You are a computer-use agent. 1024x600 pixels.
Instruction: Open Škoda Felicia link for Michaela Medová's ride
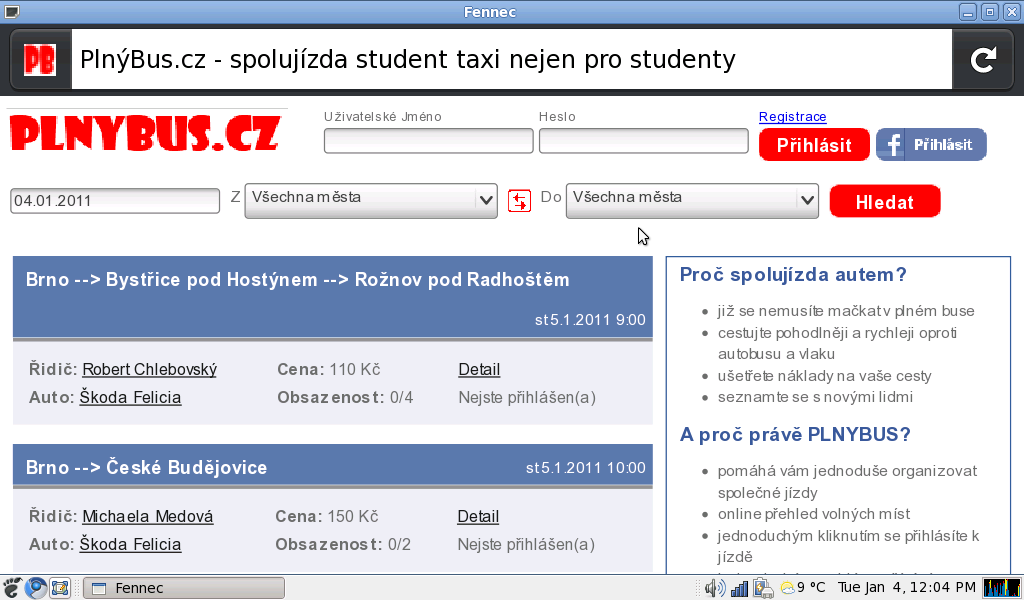(130, 545)
